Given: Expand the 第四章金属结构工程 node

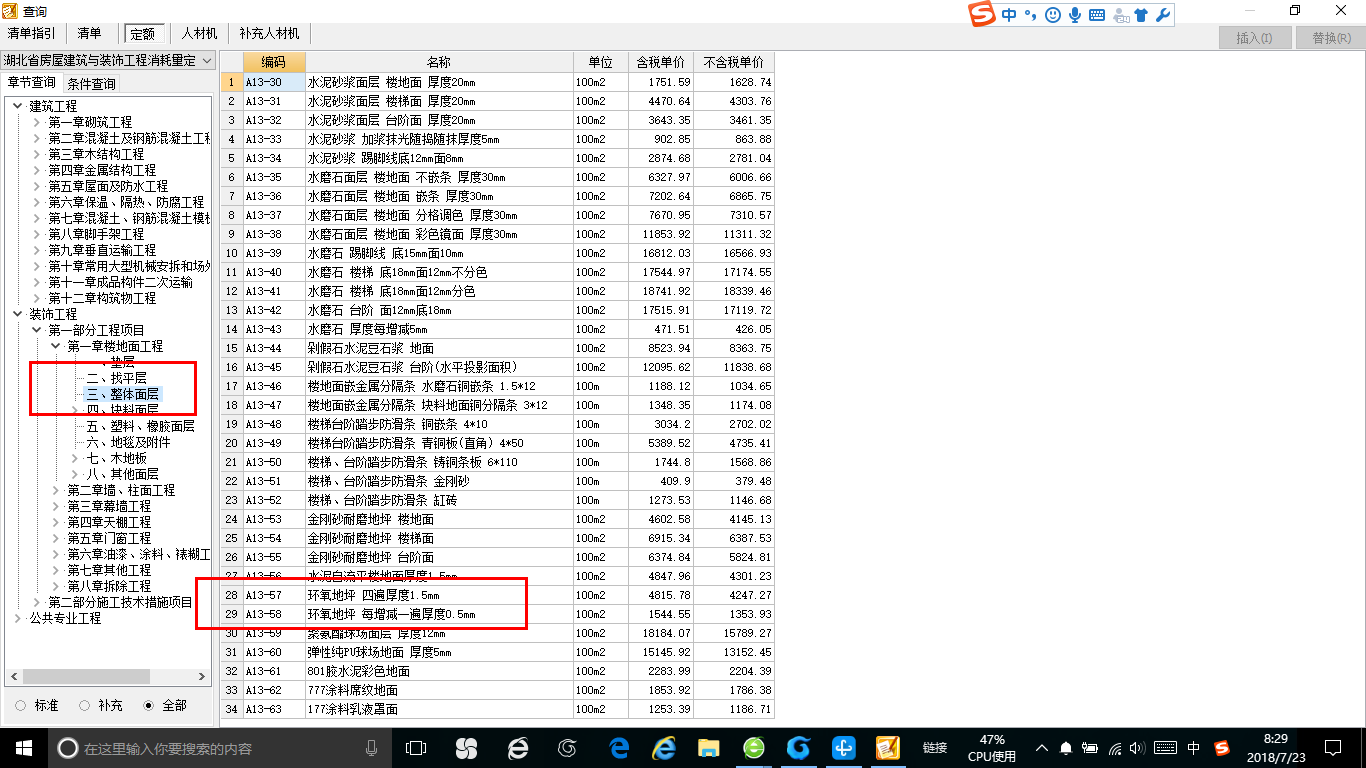Looking at the screenshot, I should point(38,170).
